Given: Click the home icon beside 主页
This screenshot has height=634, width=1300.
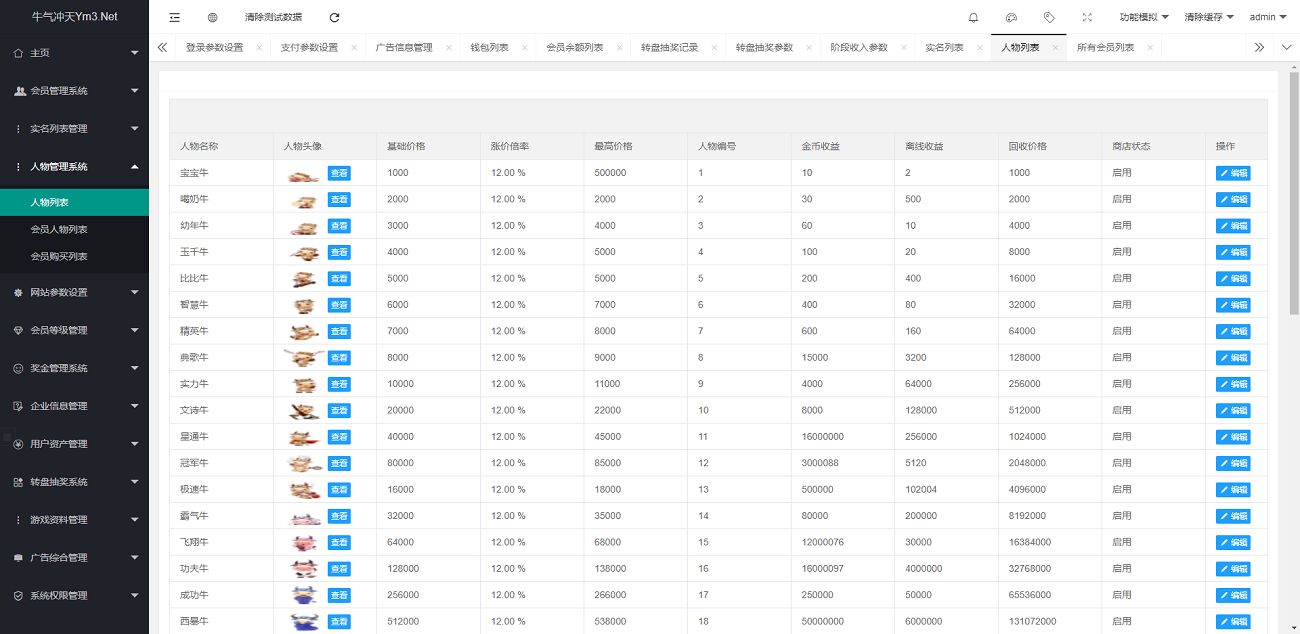Looking at the screenshot, I should tap(19, 52).
